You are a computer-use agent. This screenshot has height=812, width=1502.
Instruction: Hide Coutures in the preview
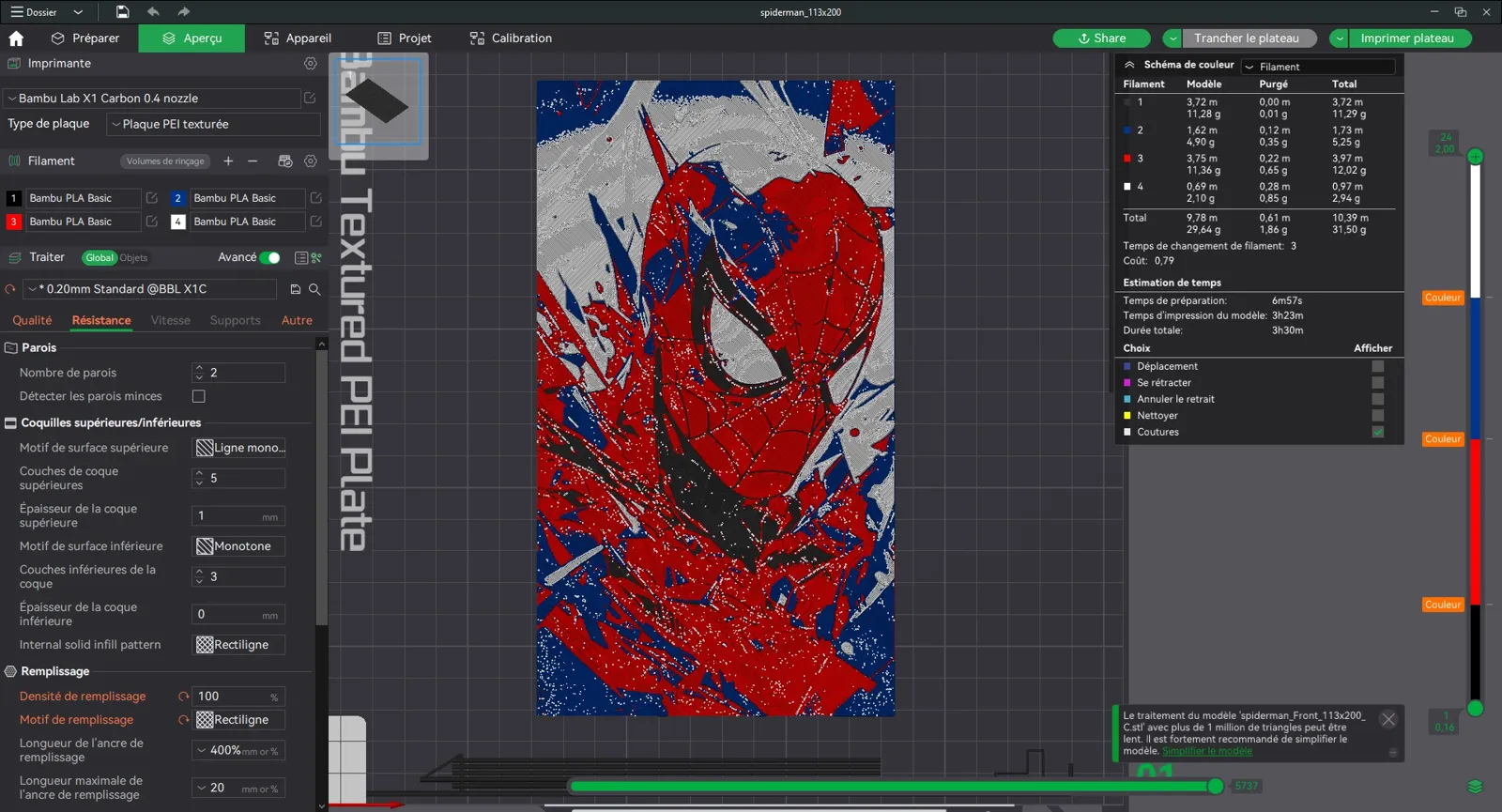tap(1378, 433)
